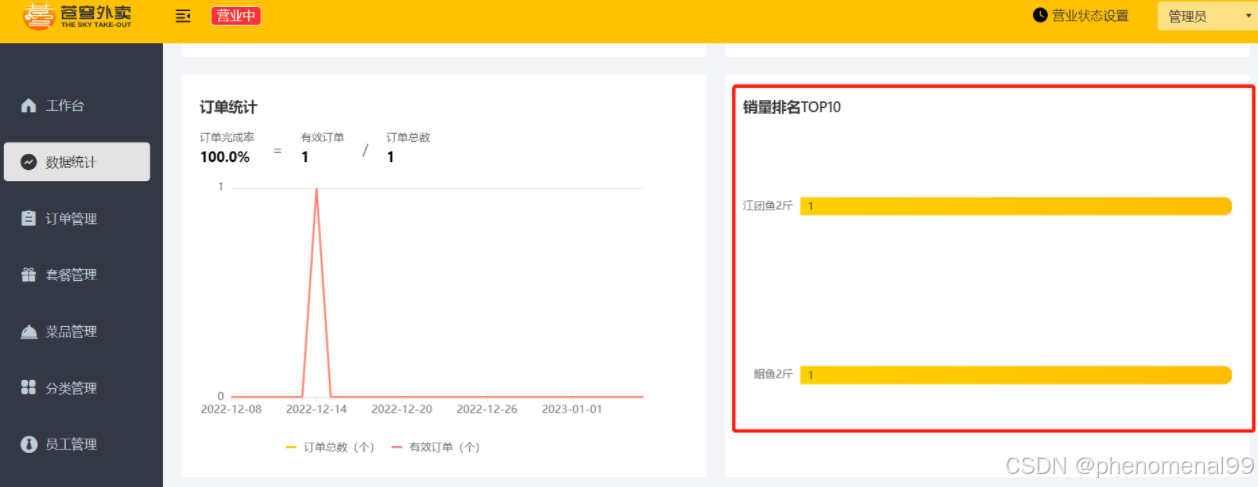Click the 苍穹外卖 logo
Image resolution: width=1258 pixels, height=487 pixels.
(78, 16)
